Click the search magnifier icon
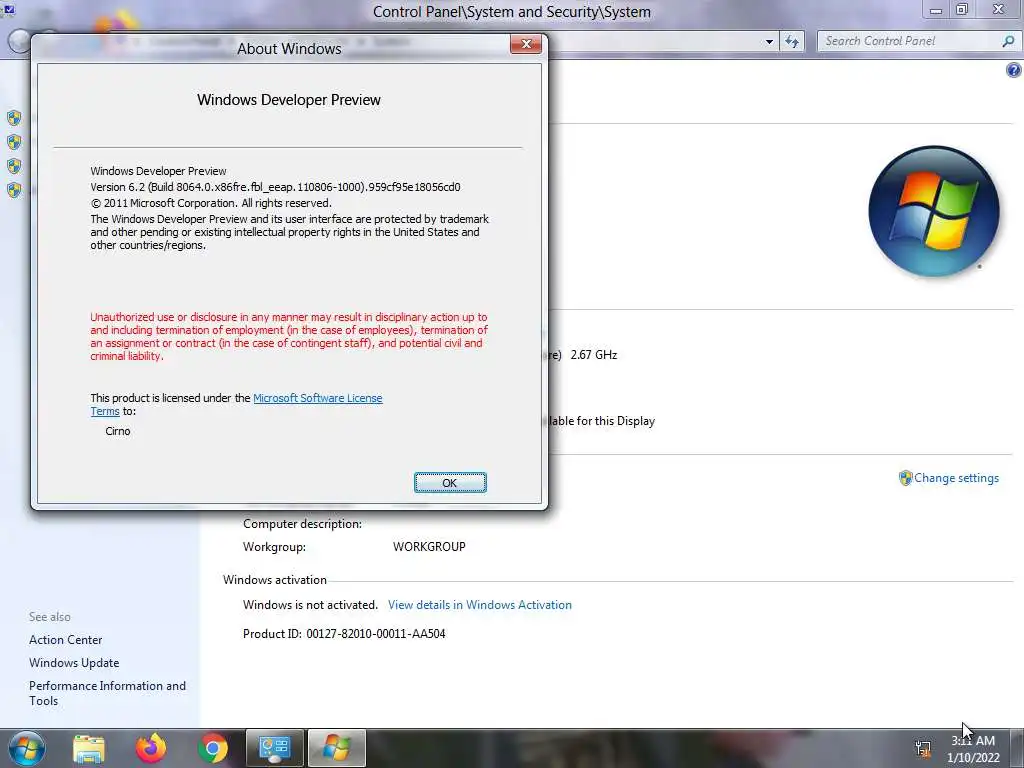1024x768 pixels. (x=1008, y=41)
